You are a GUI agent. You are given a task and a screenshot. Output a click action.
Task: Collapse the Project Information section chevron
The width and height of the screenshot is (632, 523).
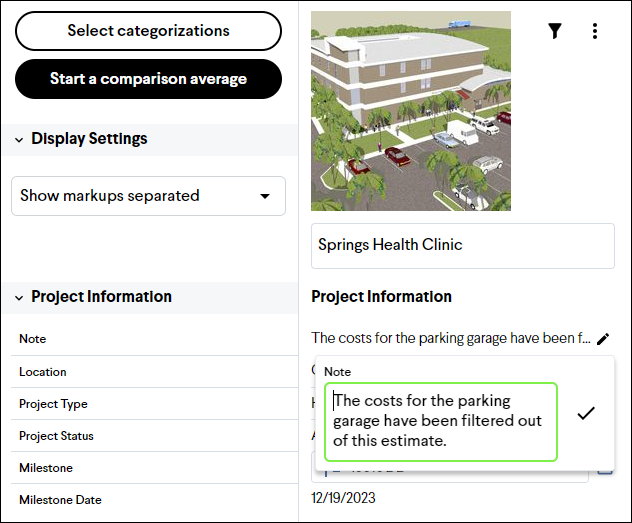[x=19, y=298]
